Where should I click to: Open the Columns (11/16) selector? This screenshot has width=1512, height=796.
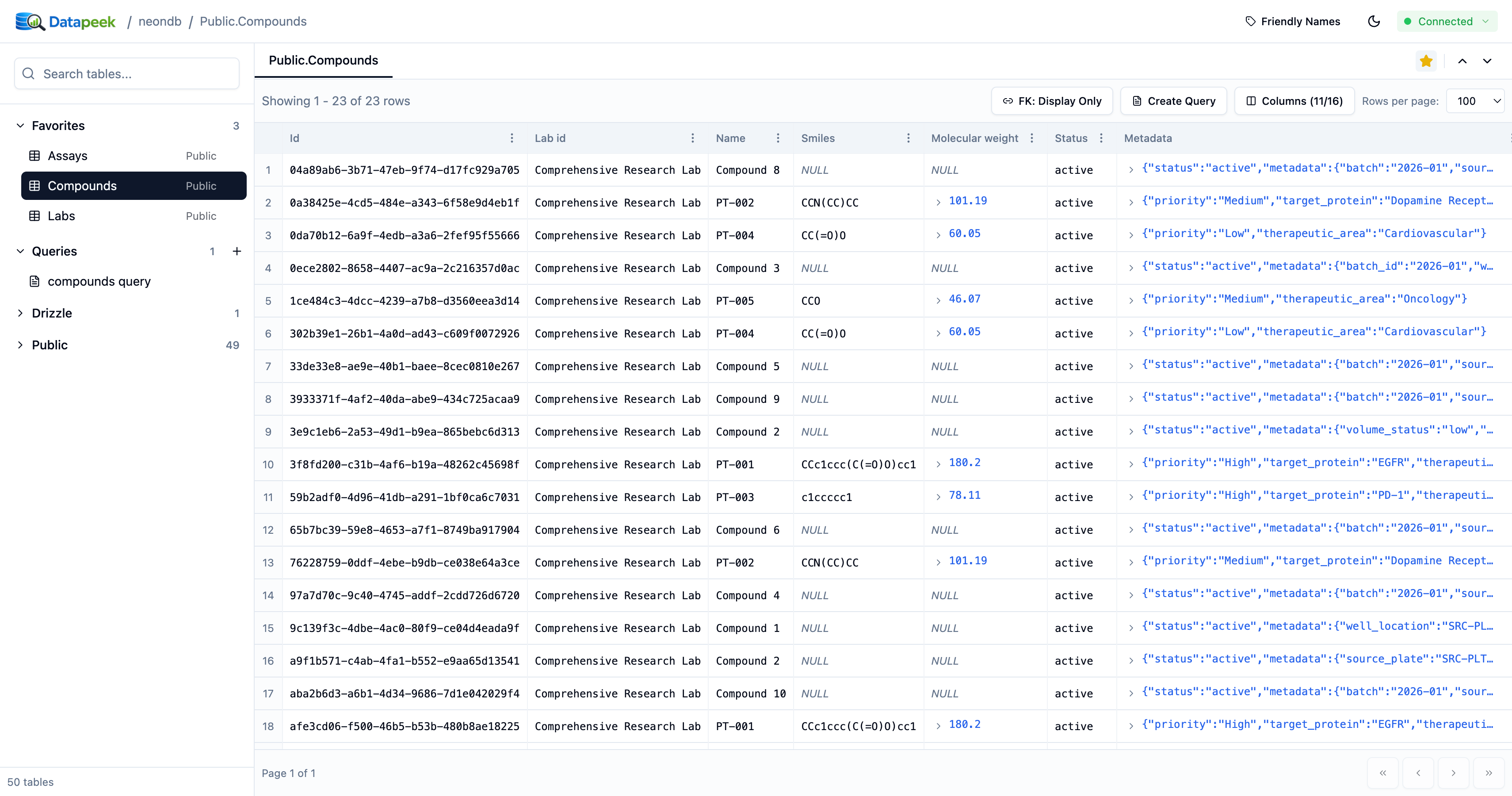tap(1294, 101)
